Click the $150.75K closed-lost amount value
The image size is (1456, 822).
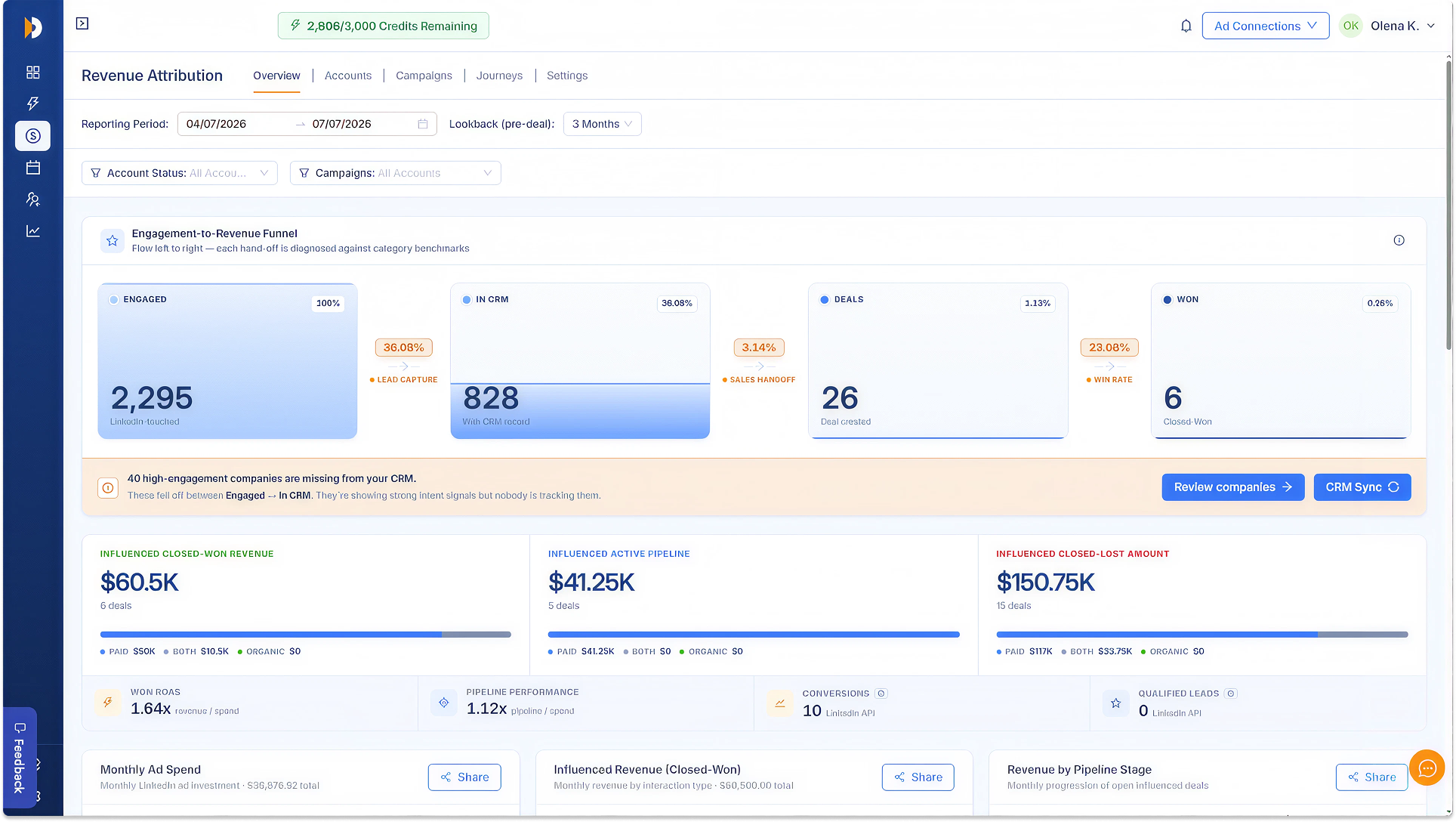pos(1046,583)
